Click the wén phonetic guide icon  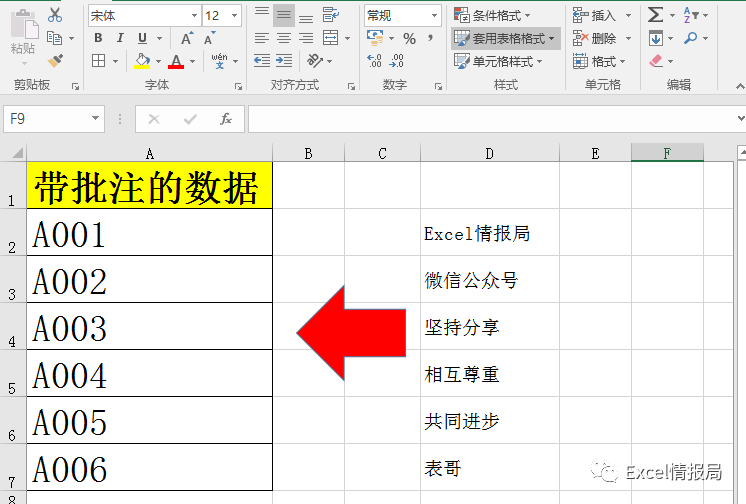click(219, 61)
